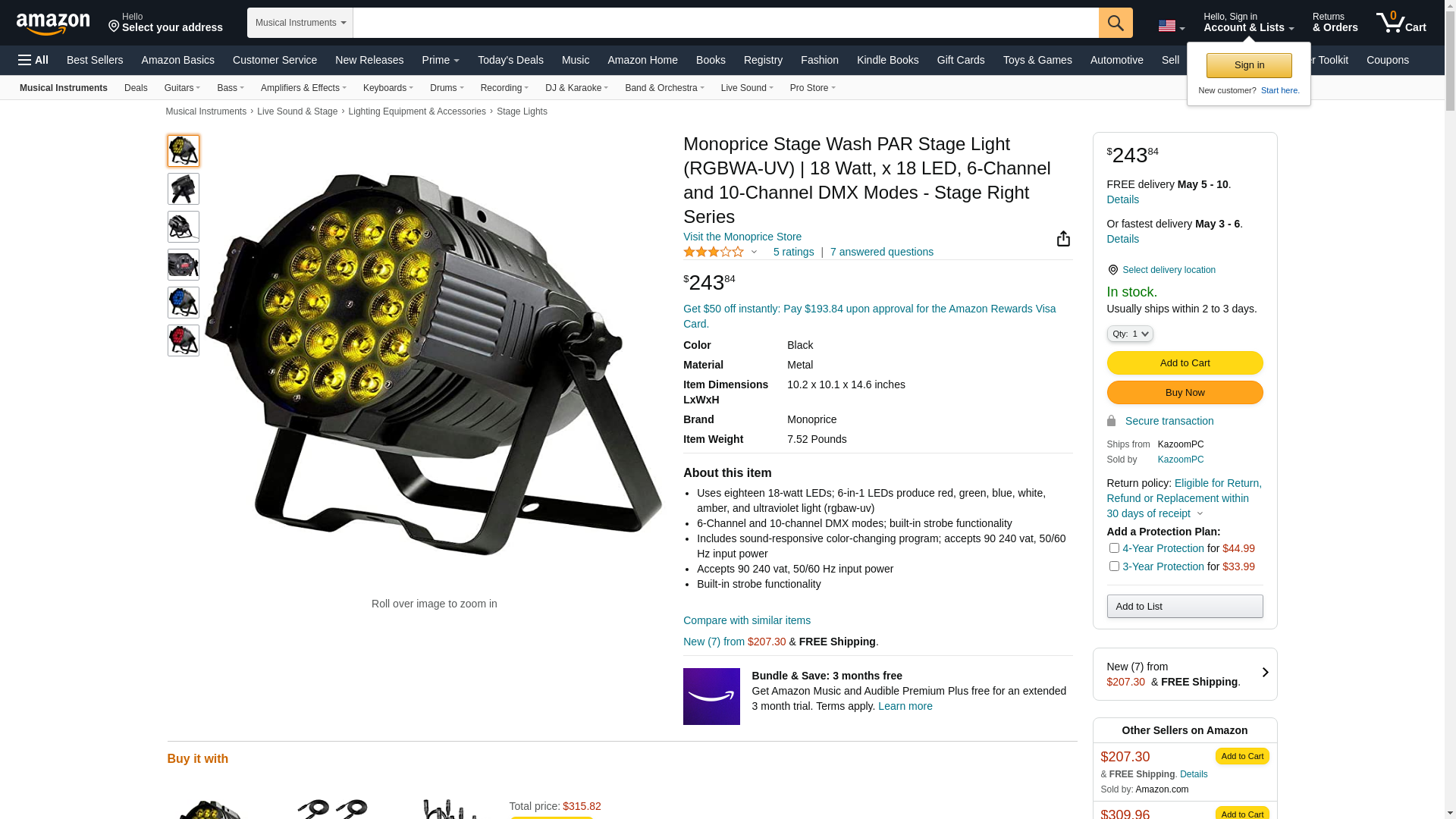Viewport: 1456px width, 819px height.
Task: Click the orange search magnifier button
Action: [x=1115, y=23]
